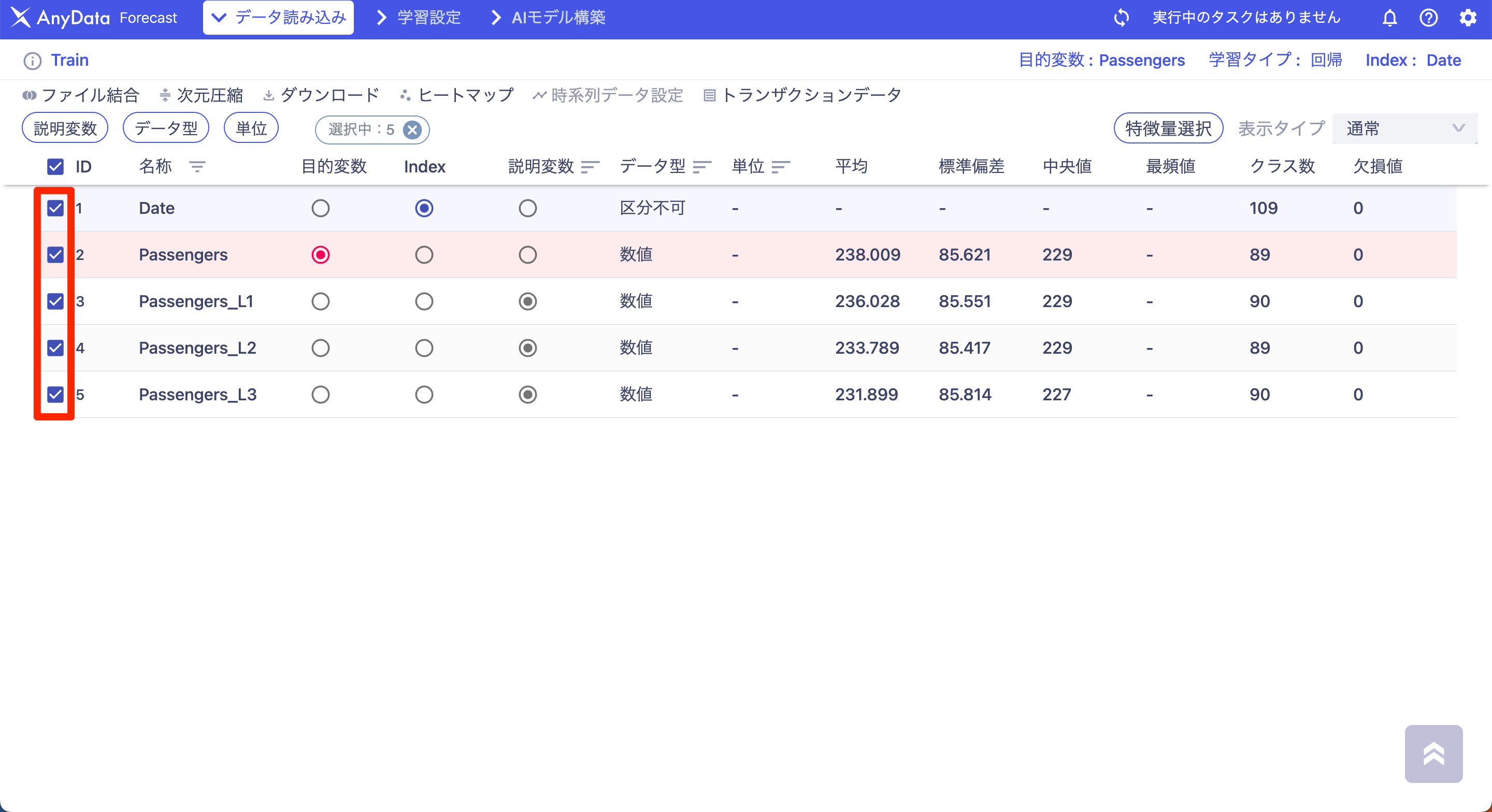Viewport: 1492px width, 812px height.
Task: Click the データ型 pill button
Action: [166, 128]
